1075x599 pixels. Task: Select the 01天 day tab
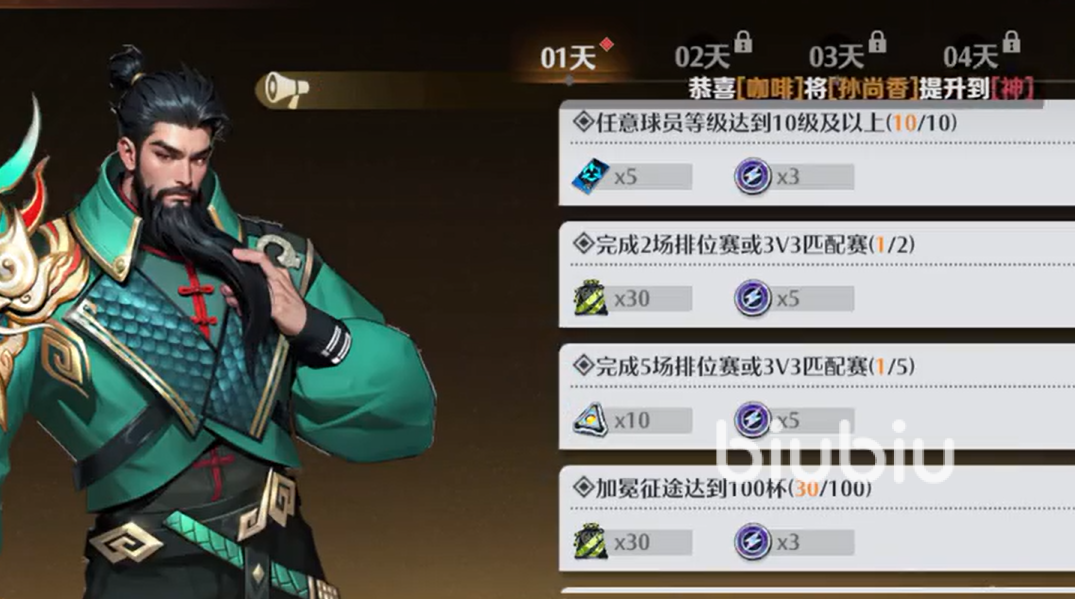click(568, 58)
